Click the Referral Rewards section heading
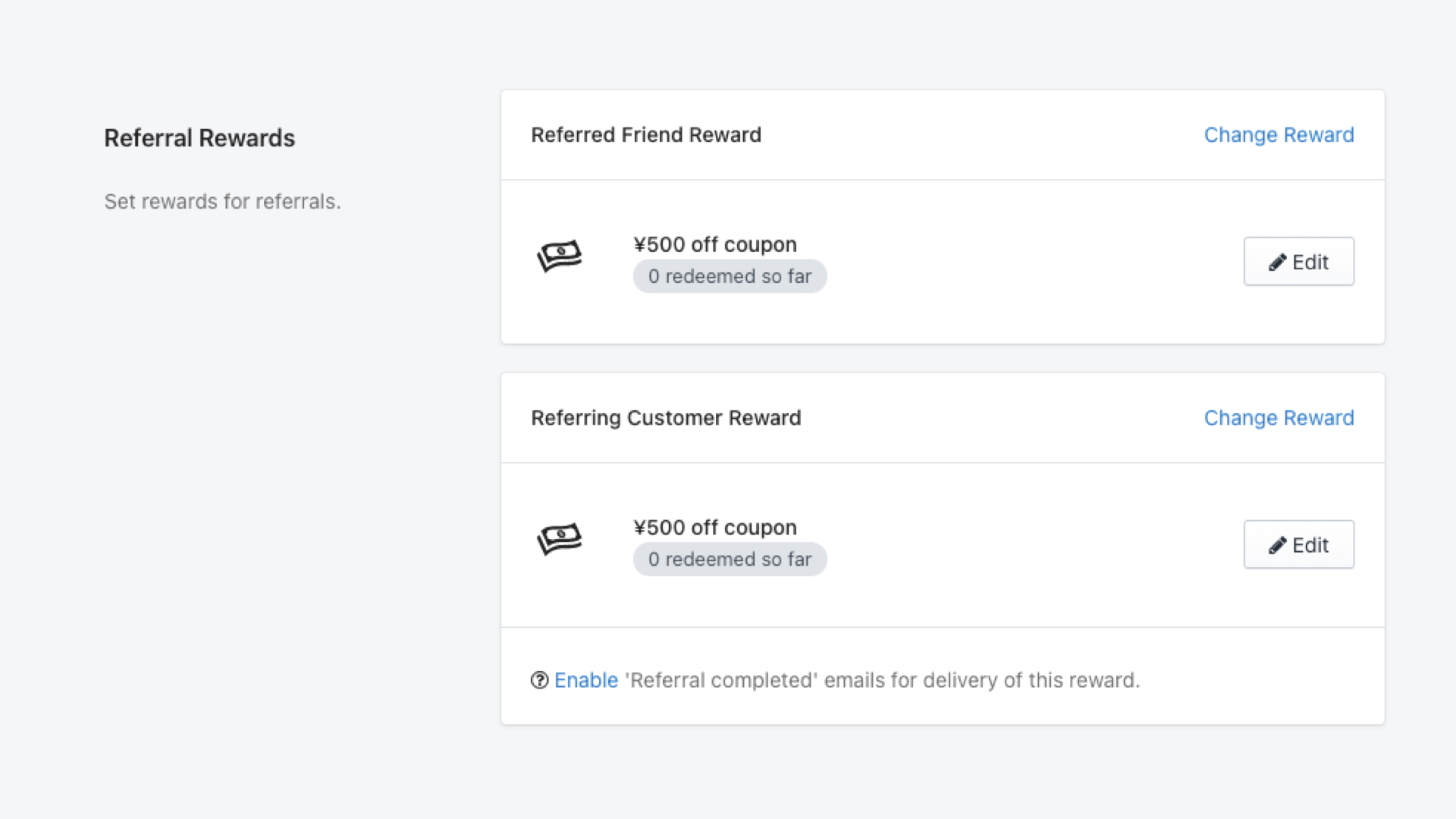The width and height of the screenshot is (1456, 819). tap(199, 138)
